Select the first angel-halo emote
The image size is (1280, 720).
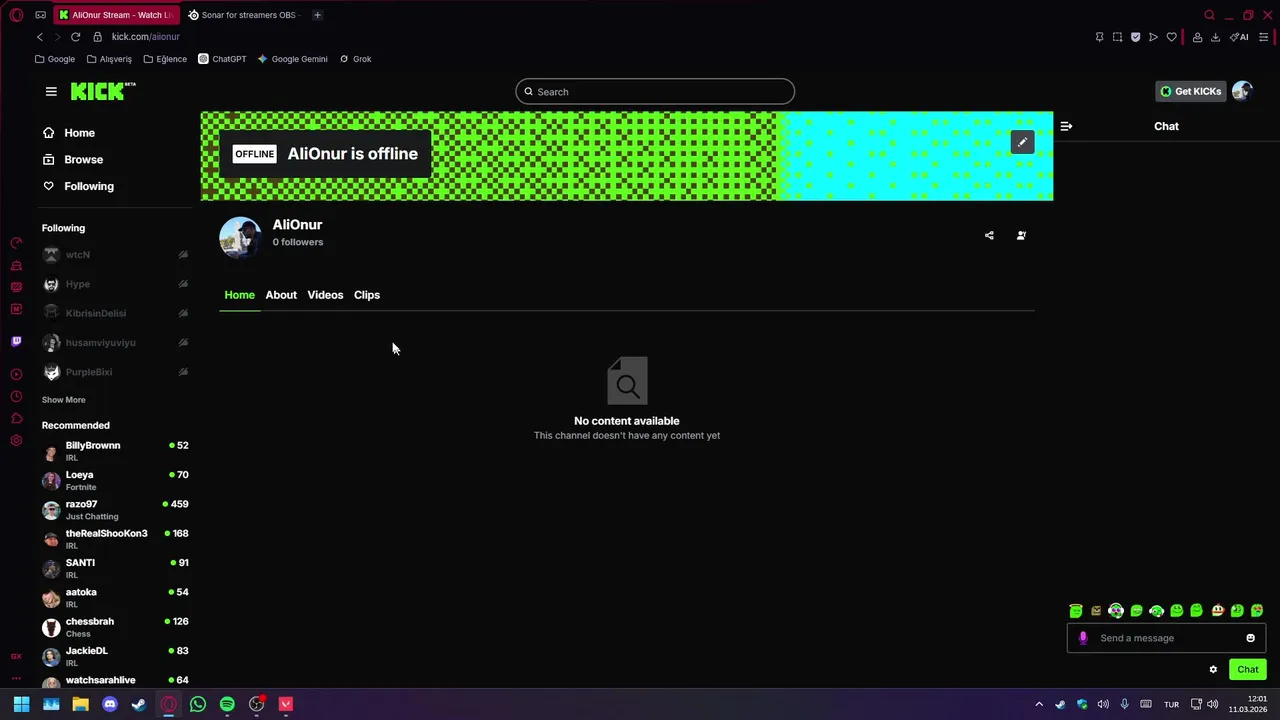[x=1076, y=610]
